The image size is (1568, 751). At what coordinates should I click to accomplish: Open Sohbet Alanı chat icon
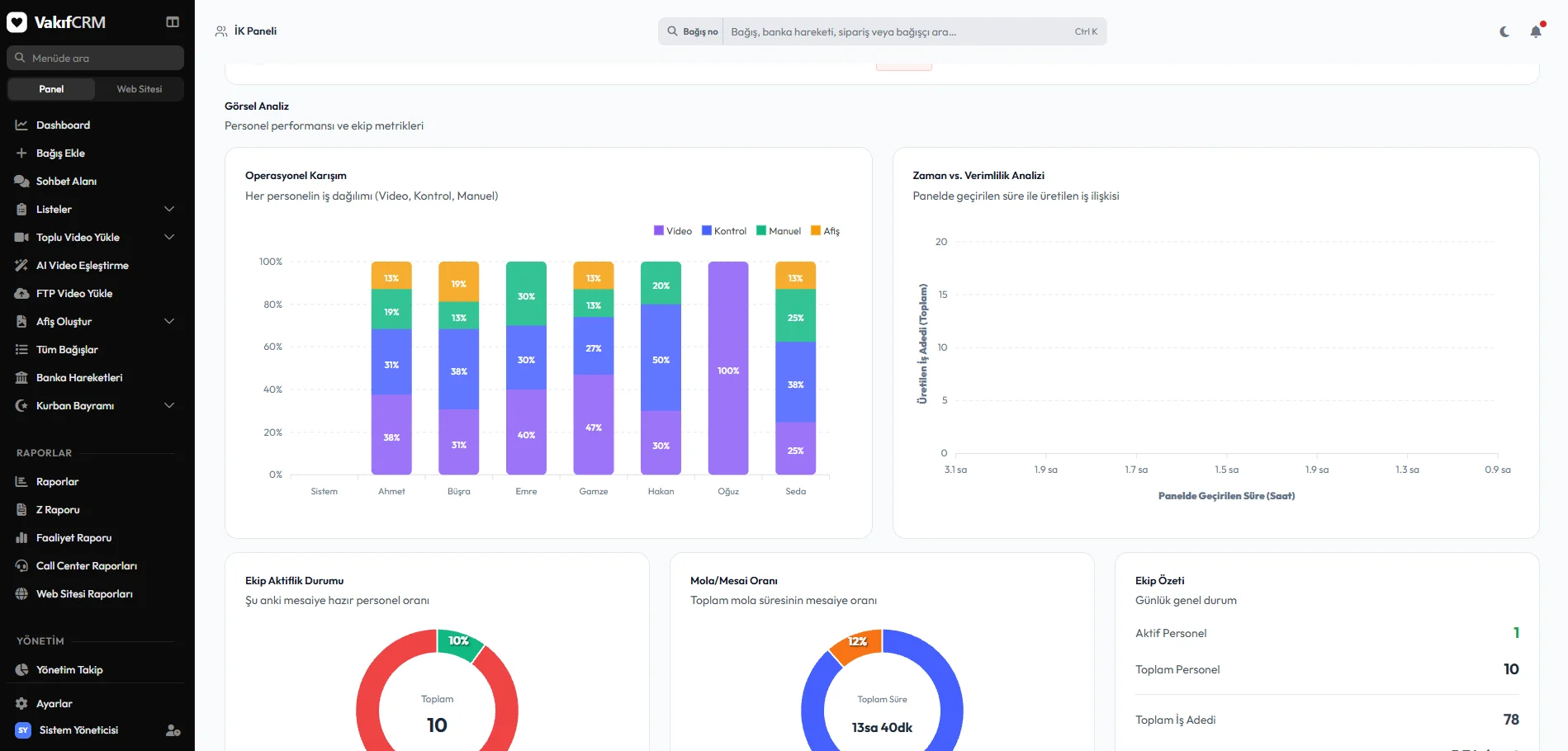pos(21,182)
